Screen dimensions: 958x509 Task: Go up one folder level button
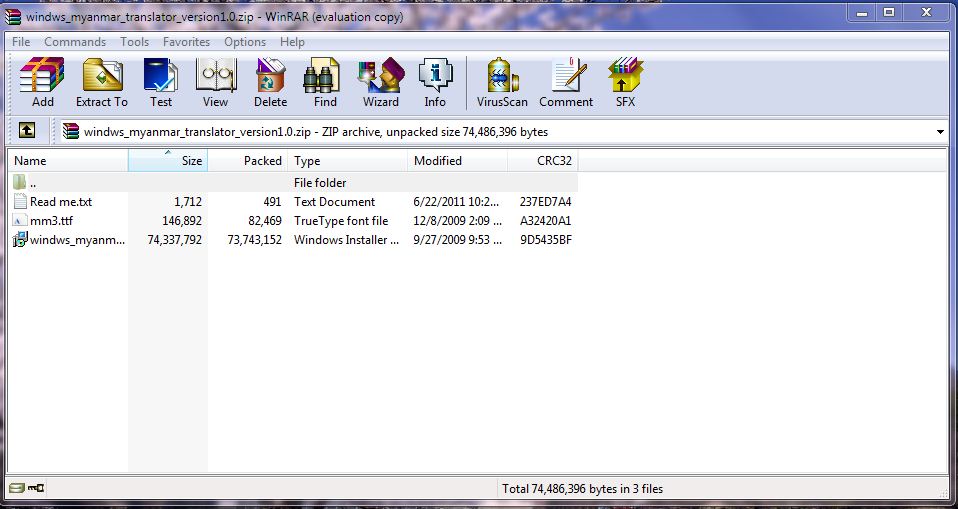pyautogui.click(x=27, y=130)
